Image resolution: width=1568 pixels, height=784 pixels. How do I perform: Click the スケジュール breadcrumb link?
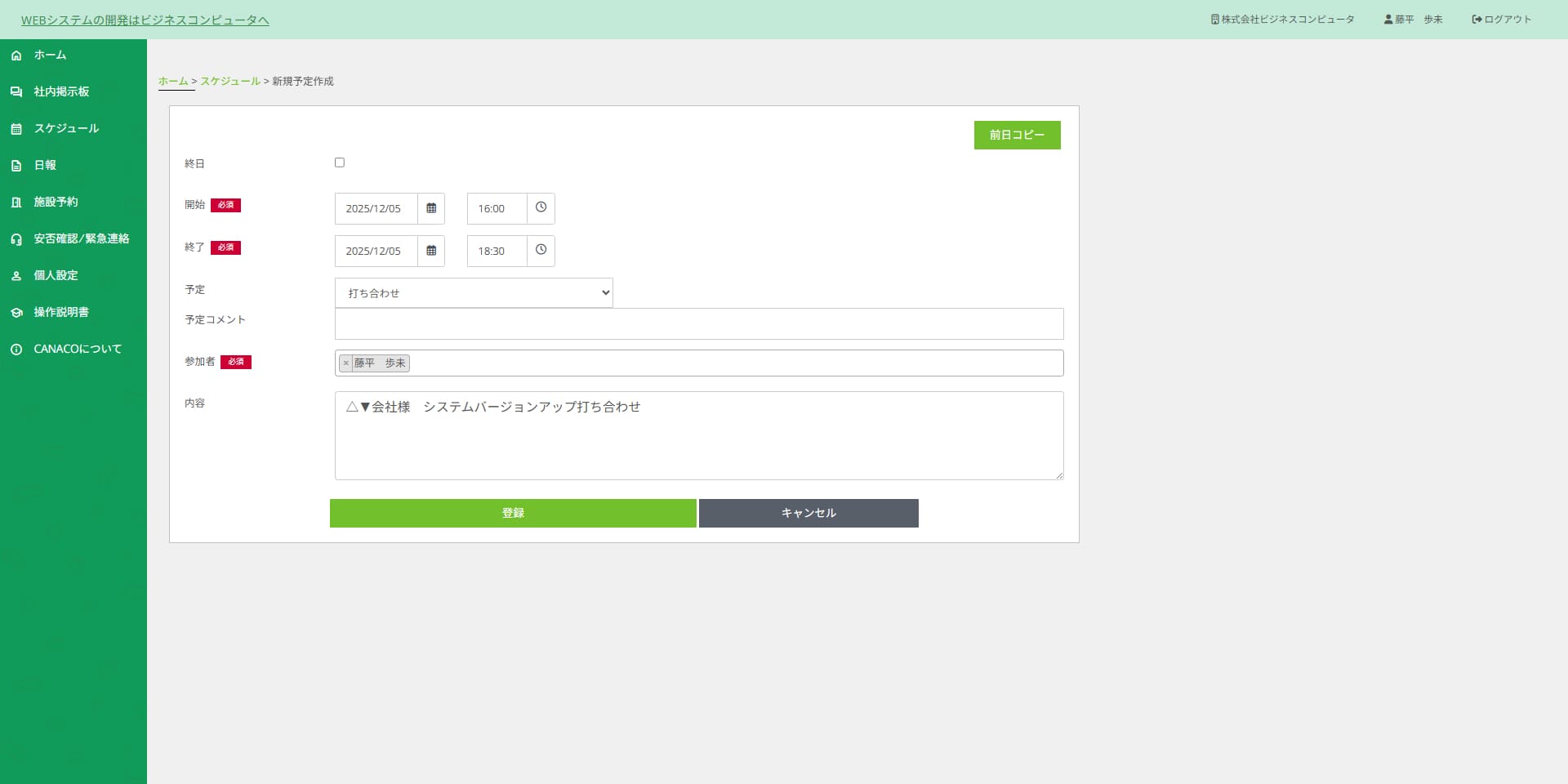click(x=230, y=81)
